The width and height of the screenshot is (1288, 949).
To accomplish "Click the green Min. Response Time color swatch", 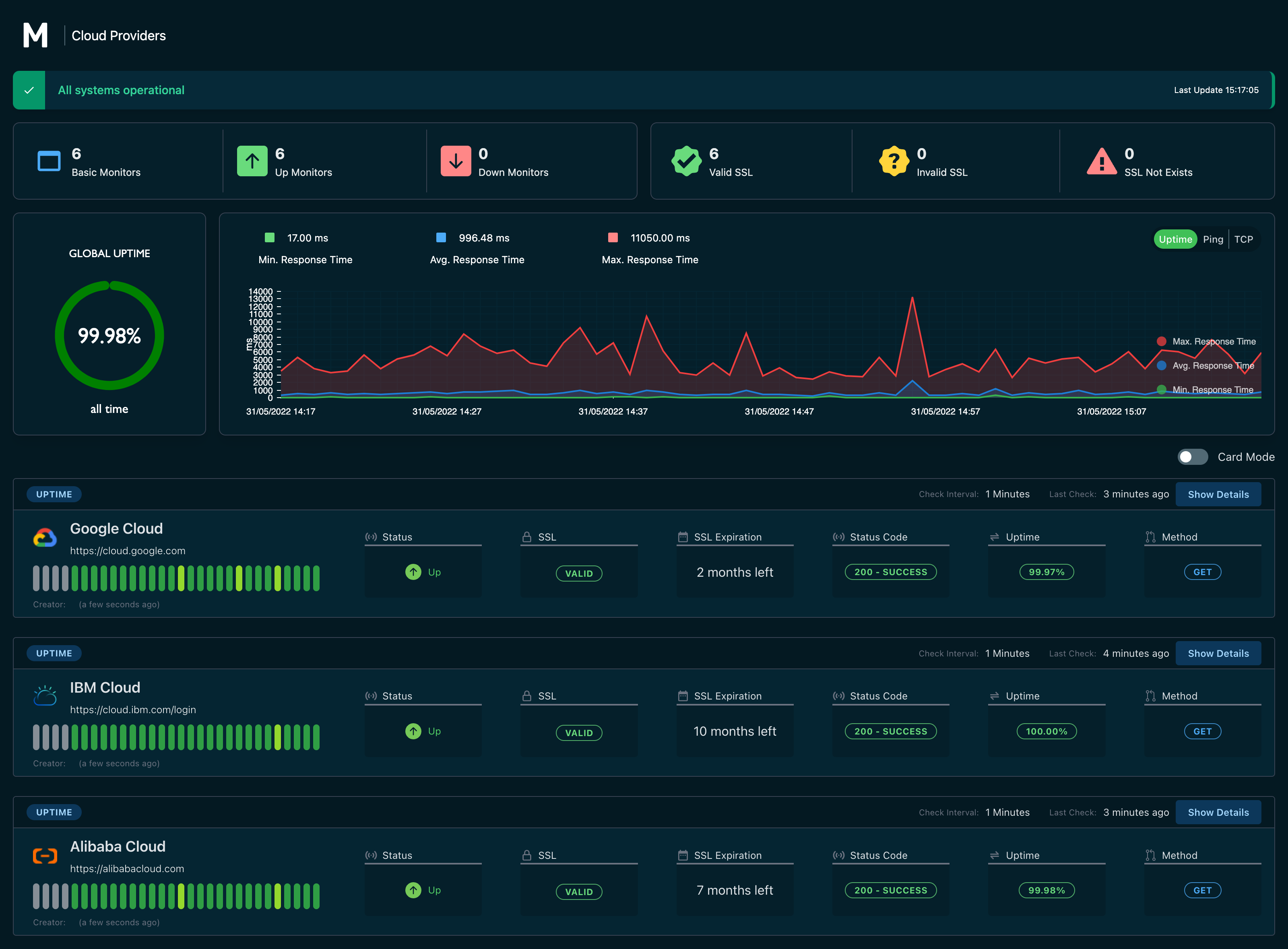I will click(269, 238).
